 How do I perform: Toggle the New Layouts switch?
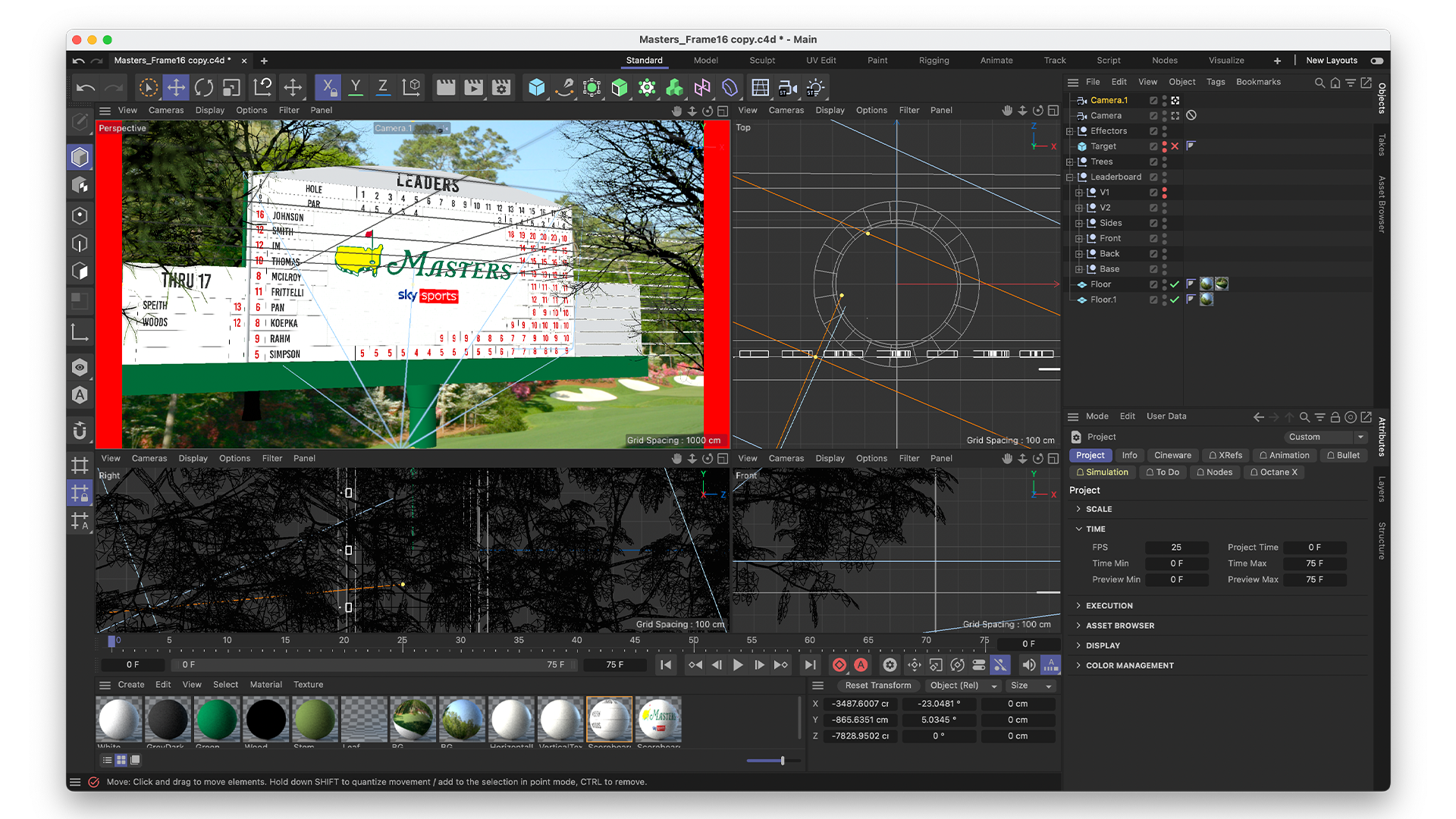(1377, 61)
